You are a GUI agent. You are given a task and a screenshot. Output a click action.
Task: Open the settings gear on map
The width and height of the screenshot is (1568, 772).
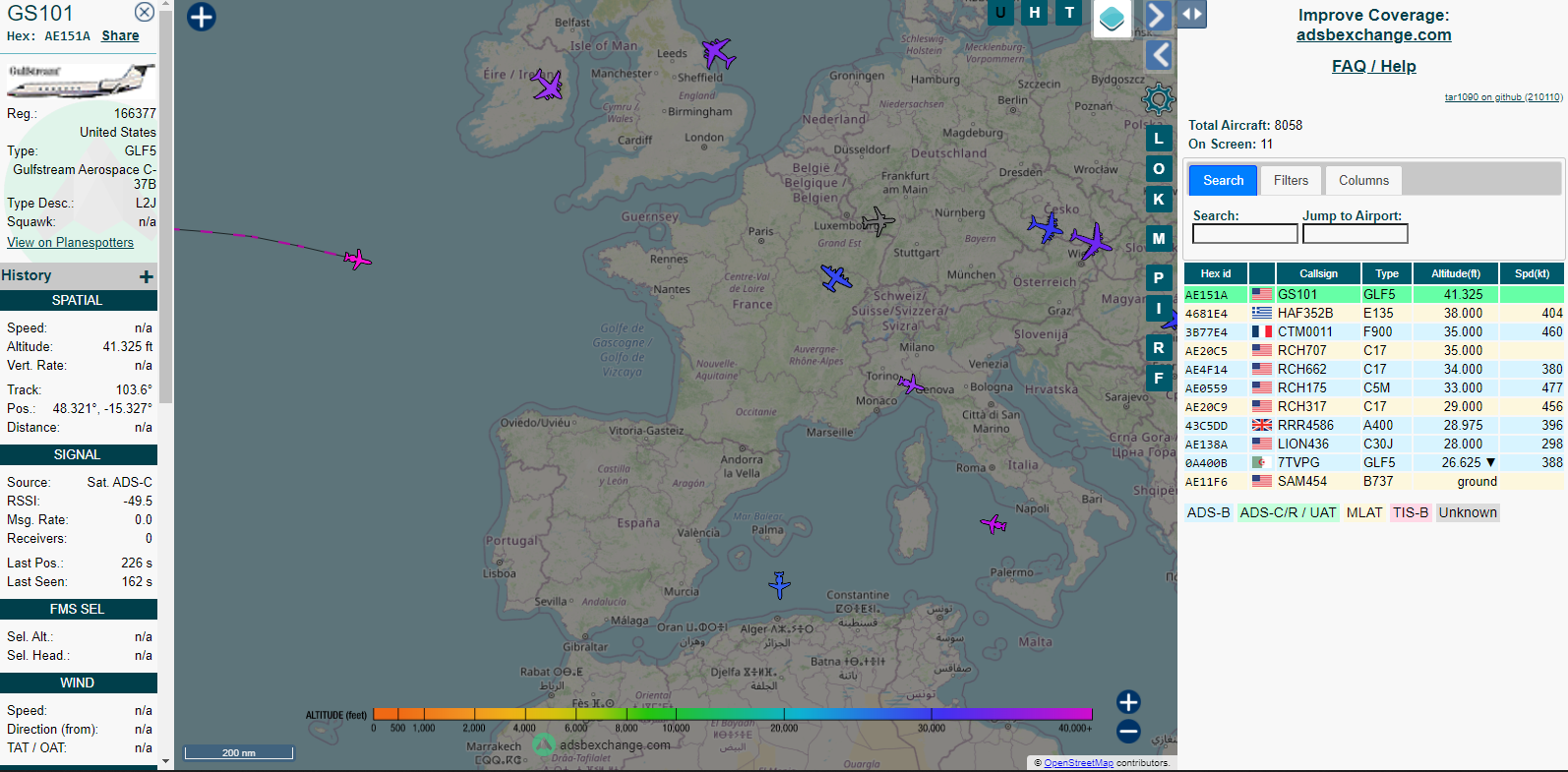(1159, 98)
